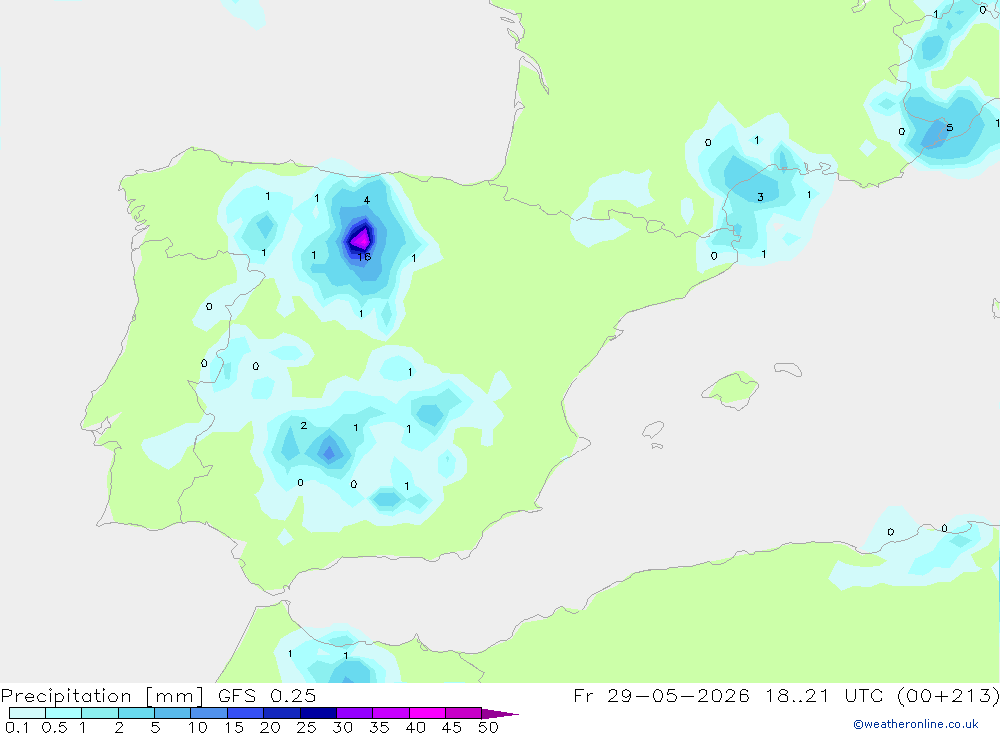Click the '35' legend scale label
Image resolution: width=1000 pixels, height=733 pixels.
pyautogui.click(x=379, y=727)
